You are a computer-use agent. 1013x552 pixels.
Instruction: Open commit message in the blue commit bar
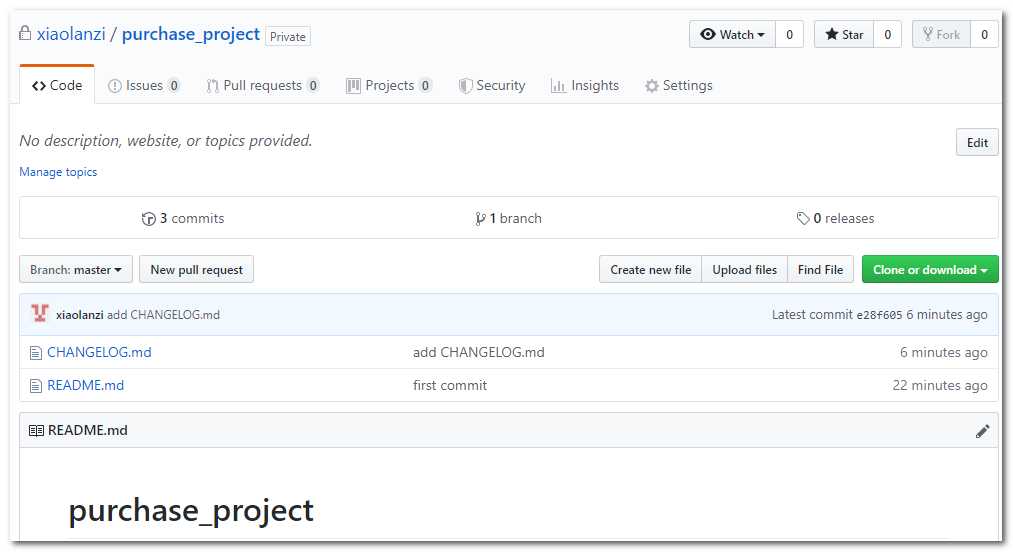[x=163, y=315]
